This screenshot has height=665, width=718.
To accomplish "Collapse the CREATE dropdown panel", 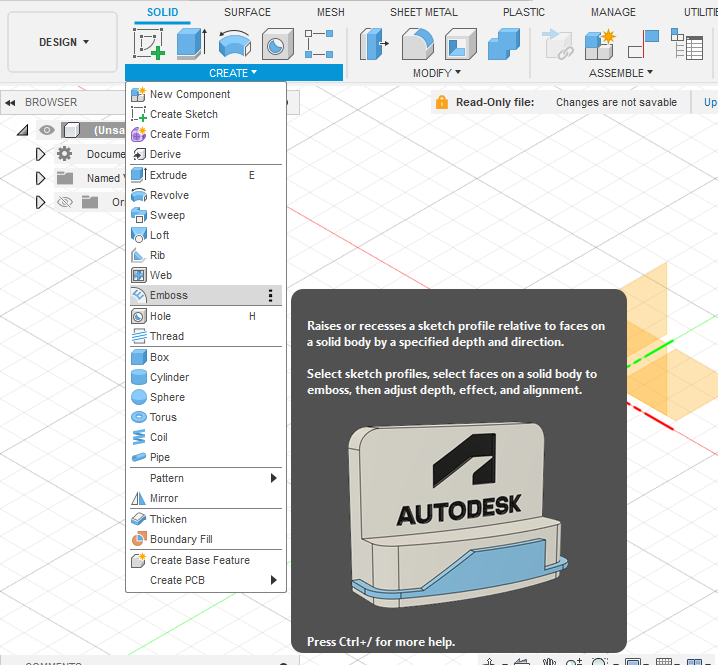I will click(234, 73).
